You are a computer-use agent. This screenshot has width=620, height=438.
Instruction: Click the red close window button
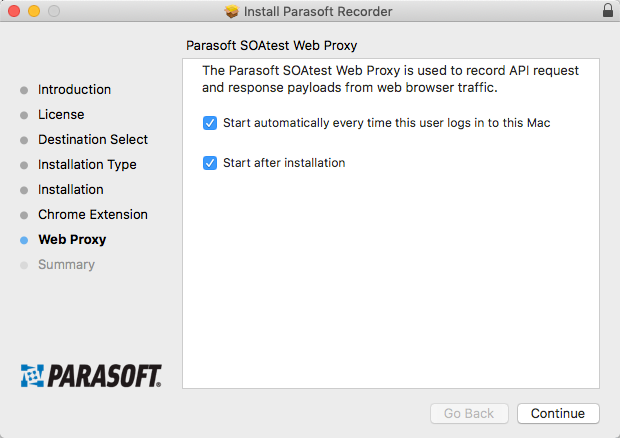pos(14,11)
